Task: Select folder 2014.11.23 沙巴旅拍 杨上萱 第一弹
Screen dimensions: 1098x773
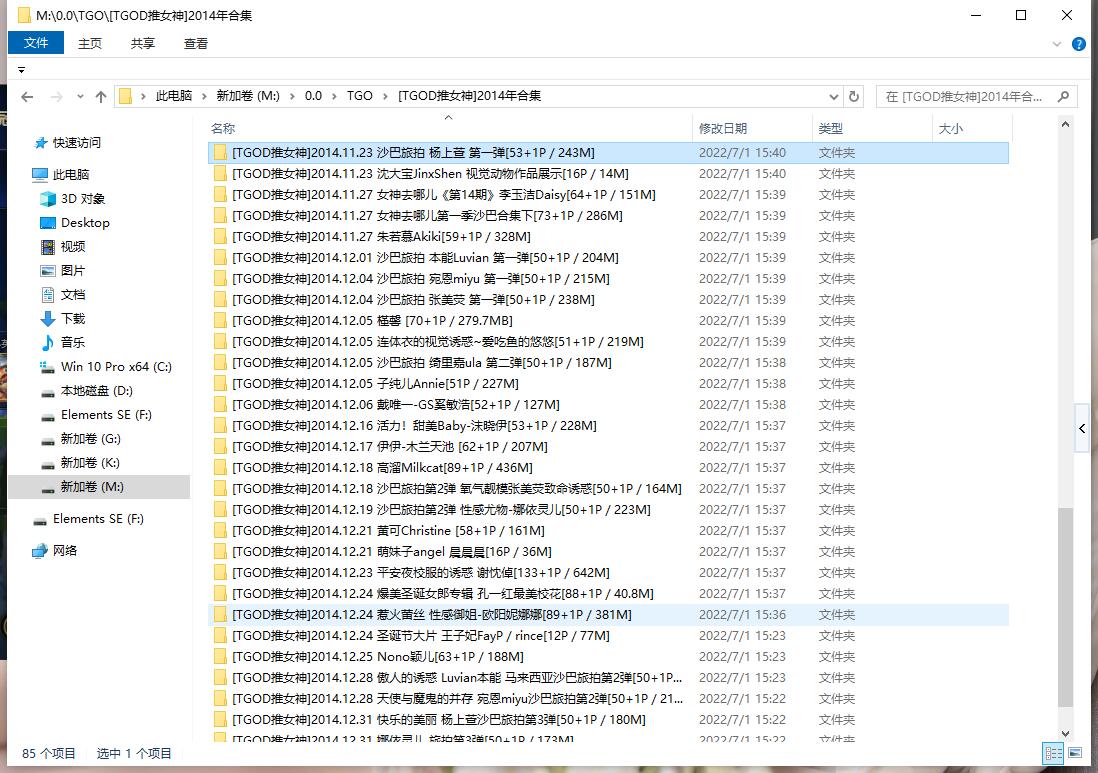Action: (x=608, y=153)
